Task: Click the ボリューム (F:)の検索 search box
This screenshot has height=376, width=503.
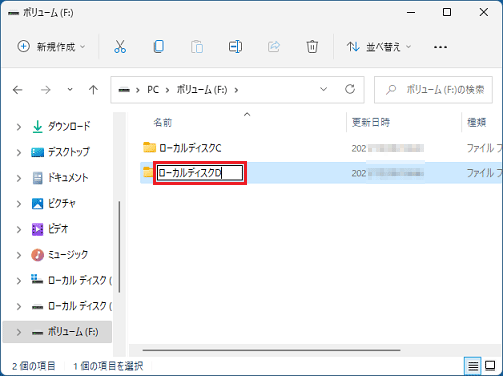Action: [x=433, y=90]
